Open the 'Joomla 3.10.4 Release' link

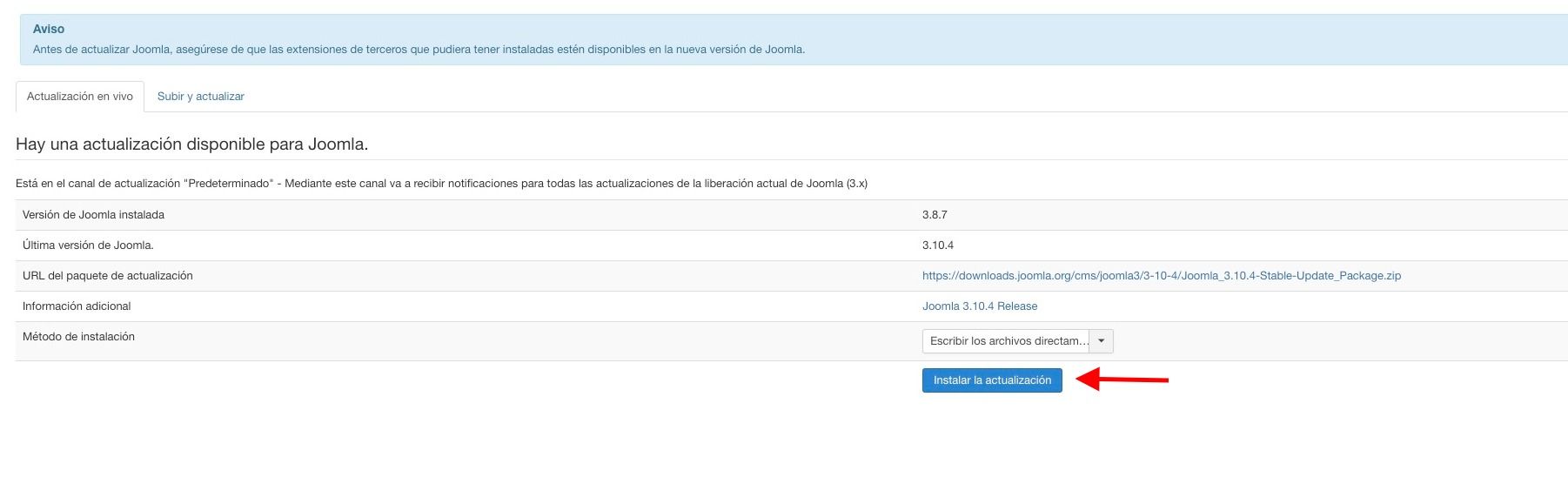click(x=980, y=306)
